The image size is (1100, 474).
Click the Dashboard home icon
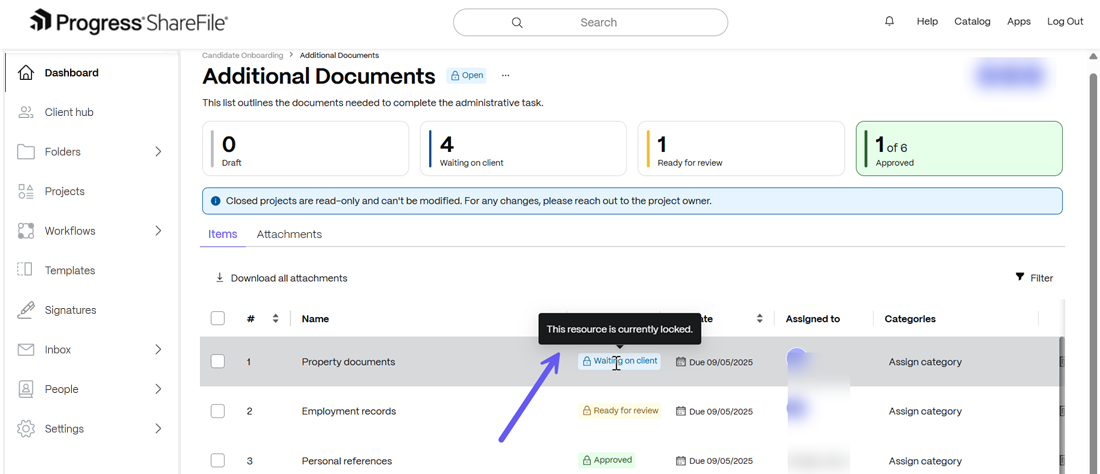click(x=26, y=73)
